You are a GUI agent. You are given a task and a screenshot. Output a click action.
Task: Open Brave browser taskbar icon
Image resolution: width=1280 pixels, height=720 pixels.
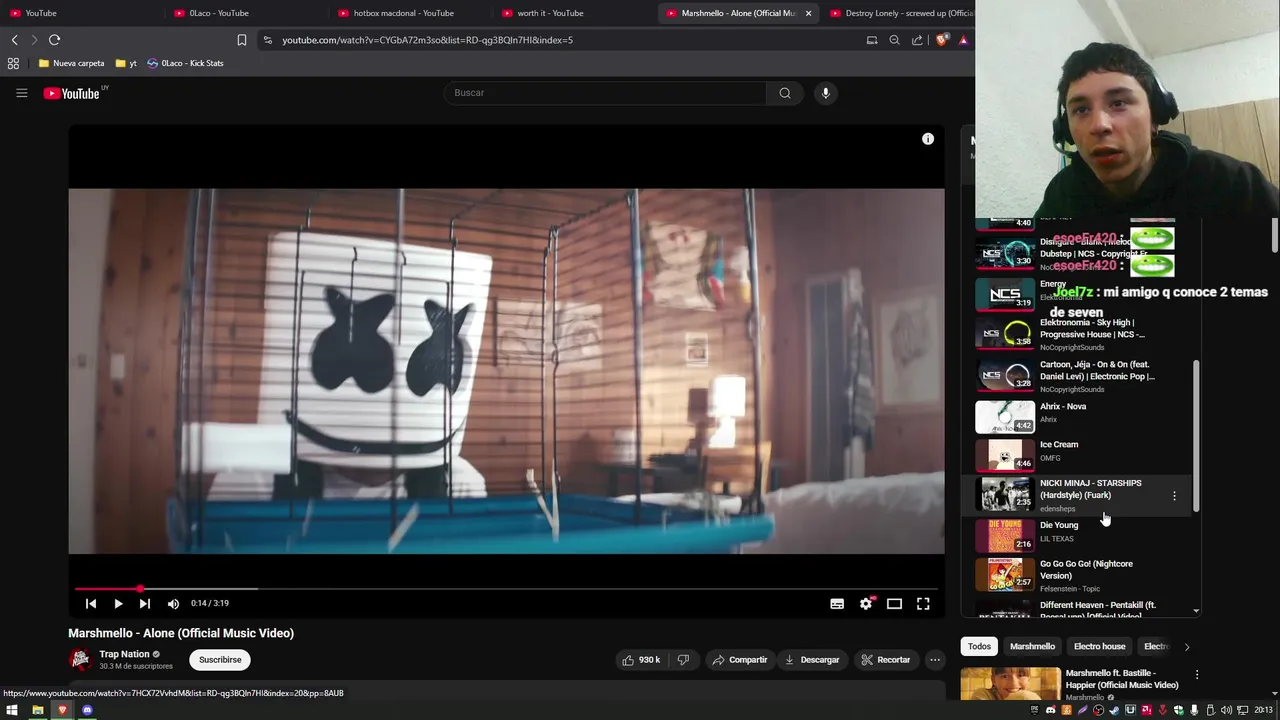click(62, 710)
